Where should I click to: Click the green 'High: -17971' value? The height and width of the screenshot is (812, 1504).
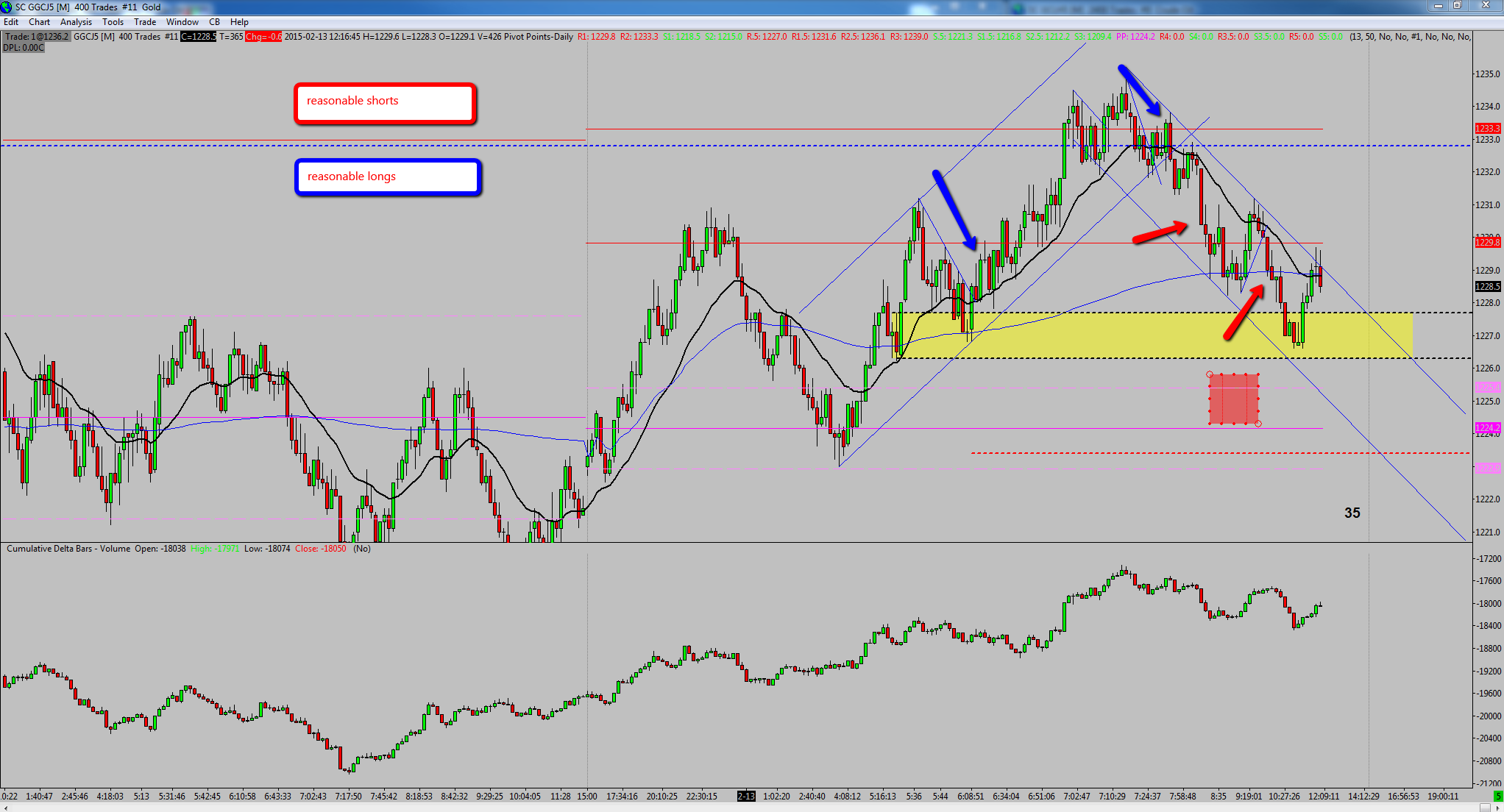point(215,549)
